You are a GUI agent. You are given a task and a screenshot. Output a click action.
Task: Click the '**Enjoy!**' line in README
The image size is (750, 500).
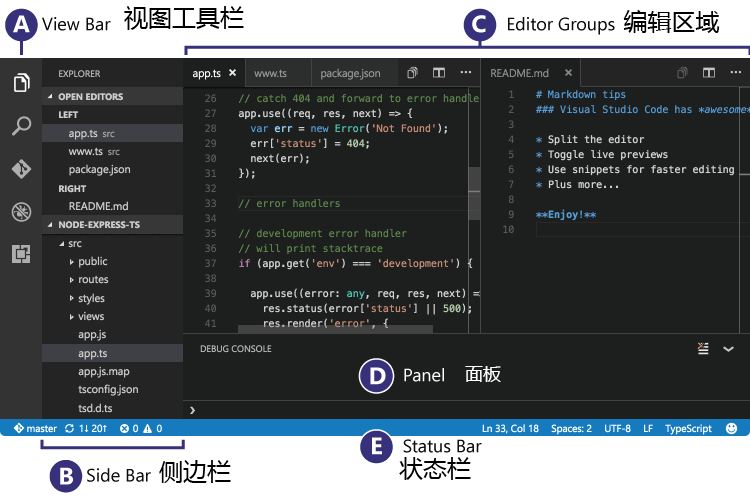pos(566,214)
